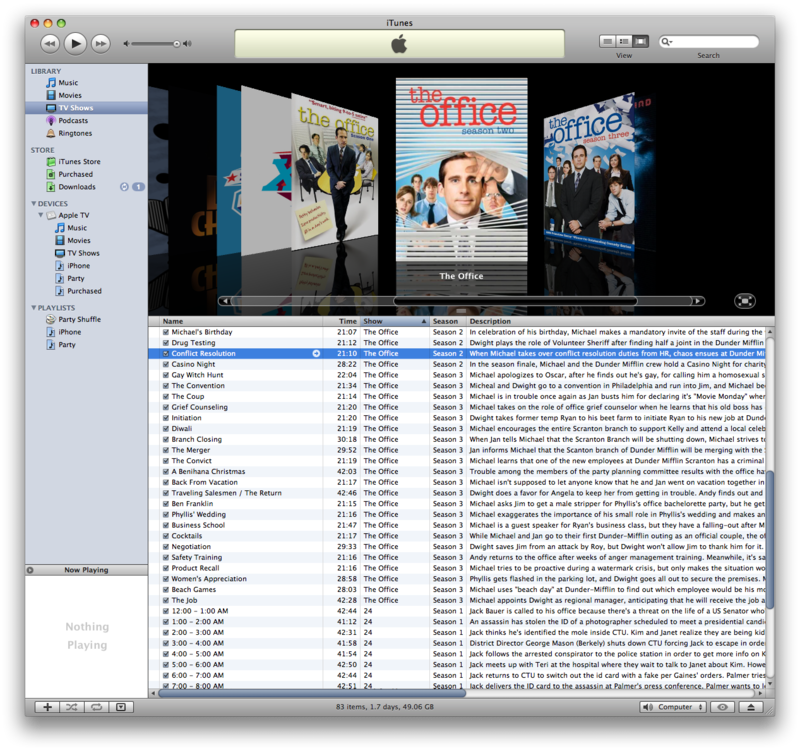Viewport: 800px width, 751px height.
Task: Select the '12:00 - 1:00 AM' episode
Action: (458, 611)
